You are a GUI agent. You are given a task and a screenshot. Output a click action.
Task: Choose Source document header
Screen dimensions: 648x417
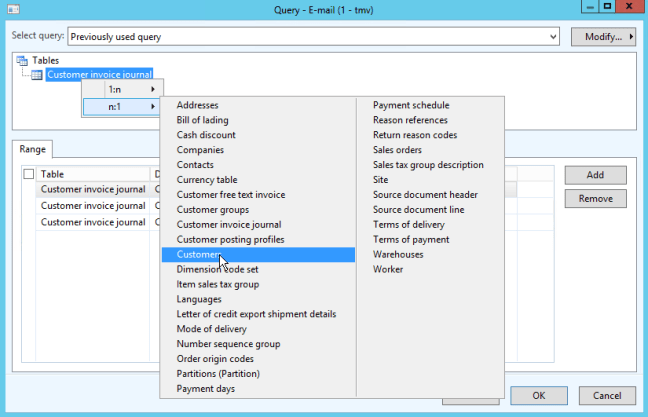click(425, 195)
